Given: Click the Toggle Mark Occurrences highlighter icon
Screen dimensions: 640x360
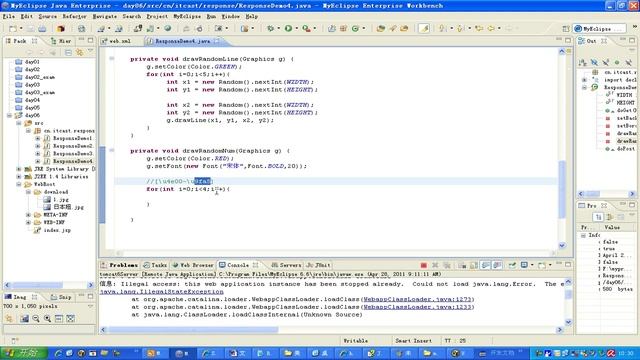Looking at the screenshot, I should click(424, 29).
